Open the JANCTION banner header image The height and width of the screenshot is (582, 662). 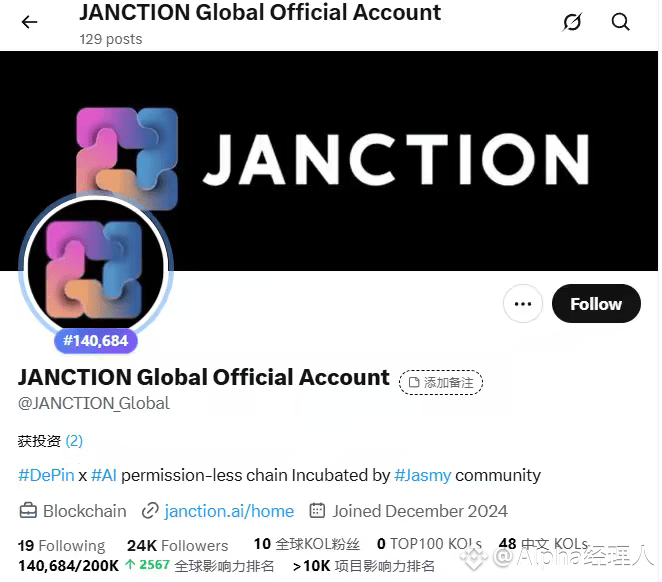[x=329, y=161]
